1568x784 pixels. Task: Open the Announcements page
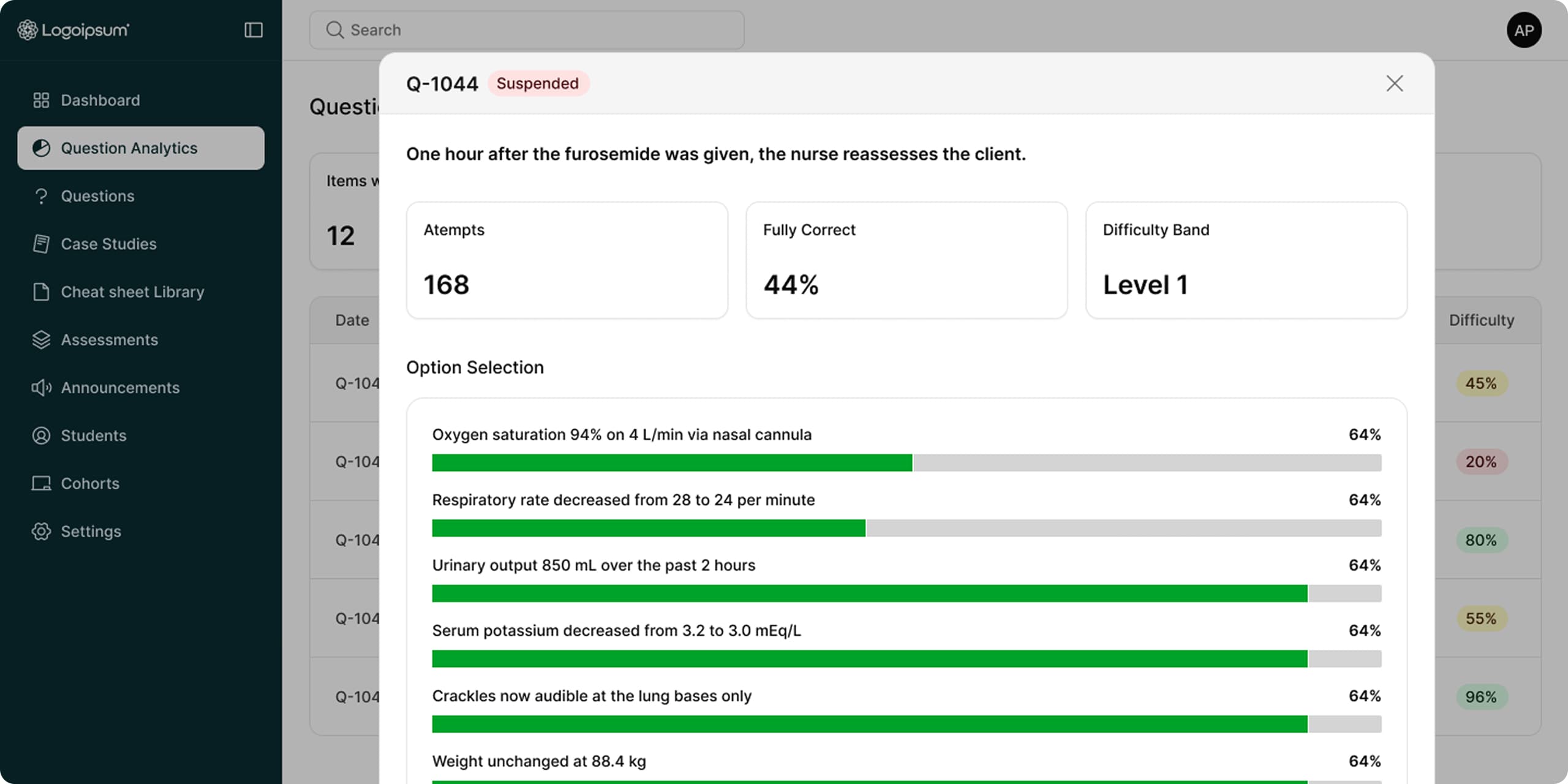pos(141,387)
